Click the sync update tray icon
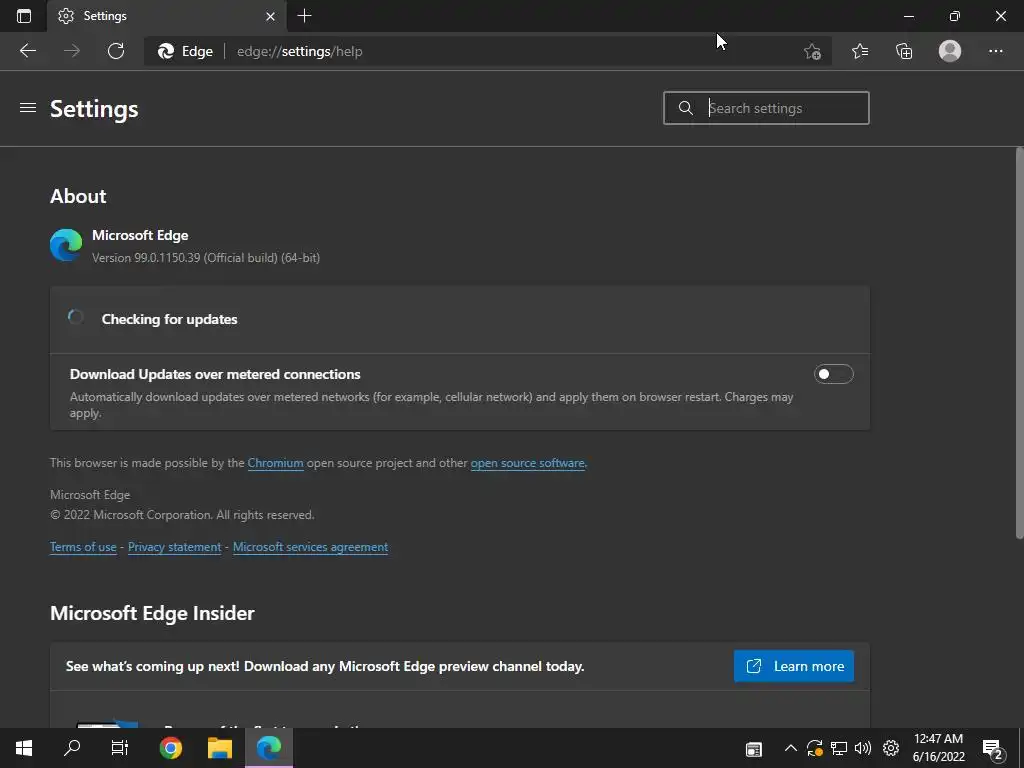1024x768 pixels. pyautogui.click(x=814, y=748)
